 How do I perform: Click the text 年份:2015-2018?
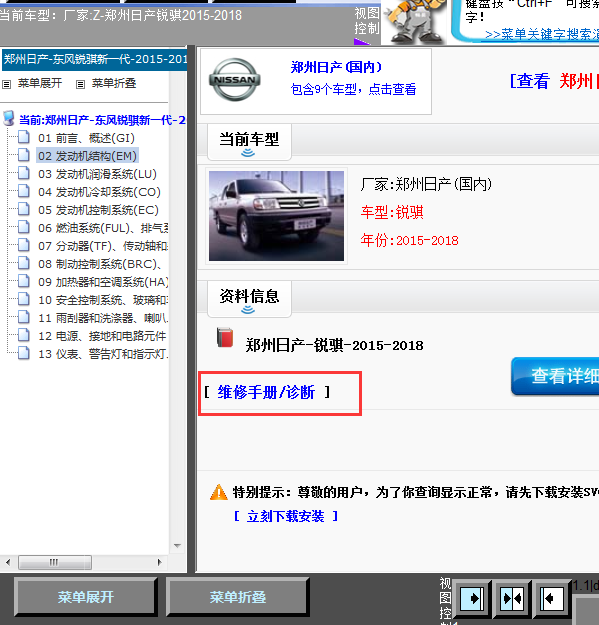[x=409, y=240]
